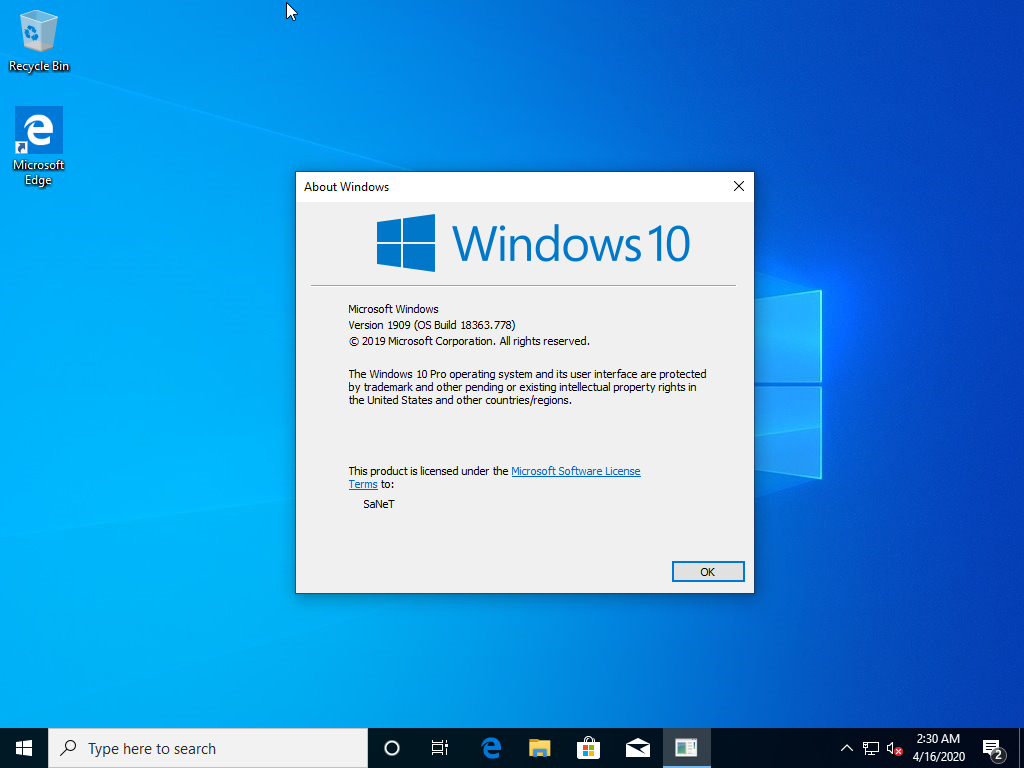This screenshot has height=768, width=1024.
Task: Launch Edge from the taskbar
Action: 491,748
